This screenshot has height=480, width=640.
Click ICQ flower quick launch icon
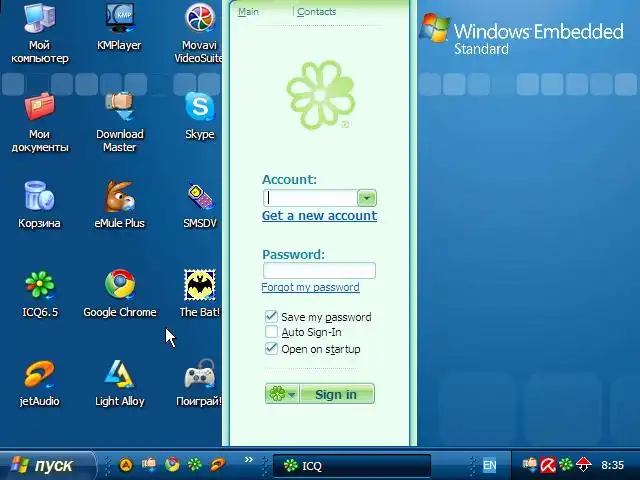(195, 464)
